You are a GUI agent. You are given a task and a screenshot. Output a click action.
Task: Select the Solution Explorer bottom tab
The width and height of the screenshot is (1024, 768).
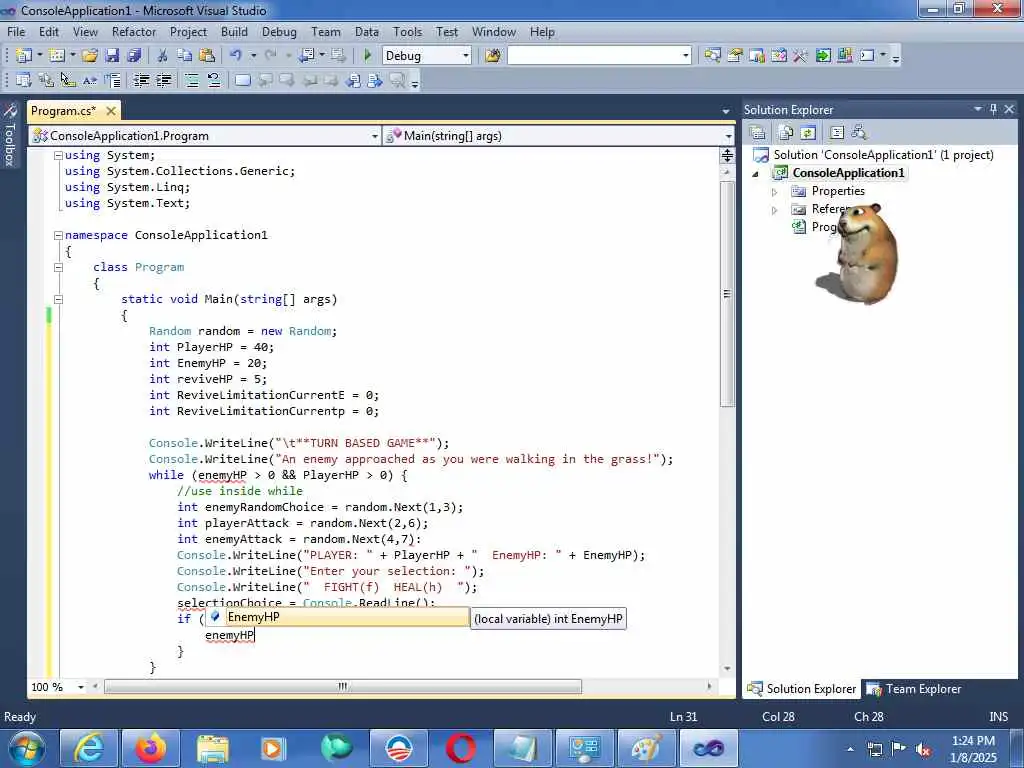click(802, 689)
